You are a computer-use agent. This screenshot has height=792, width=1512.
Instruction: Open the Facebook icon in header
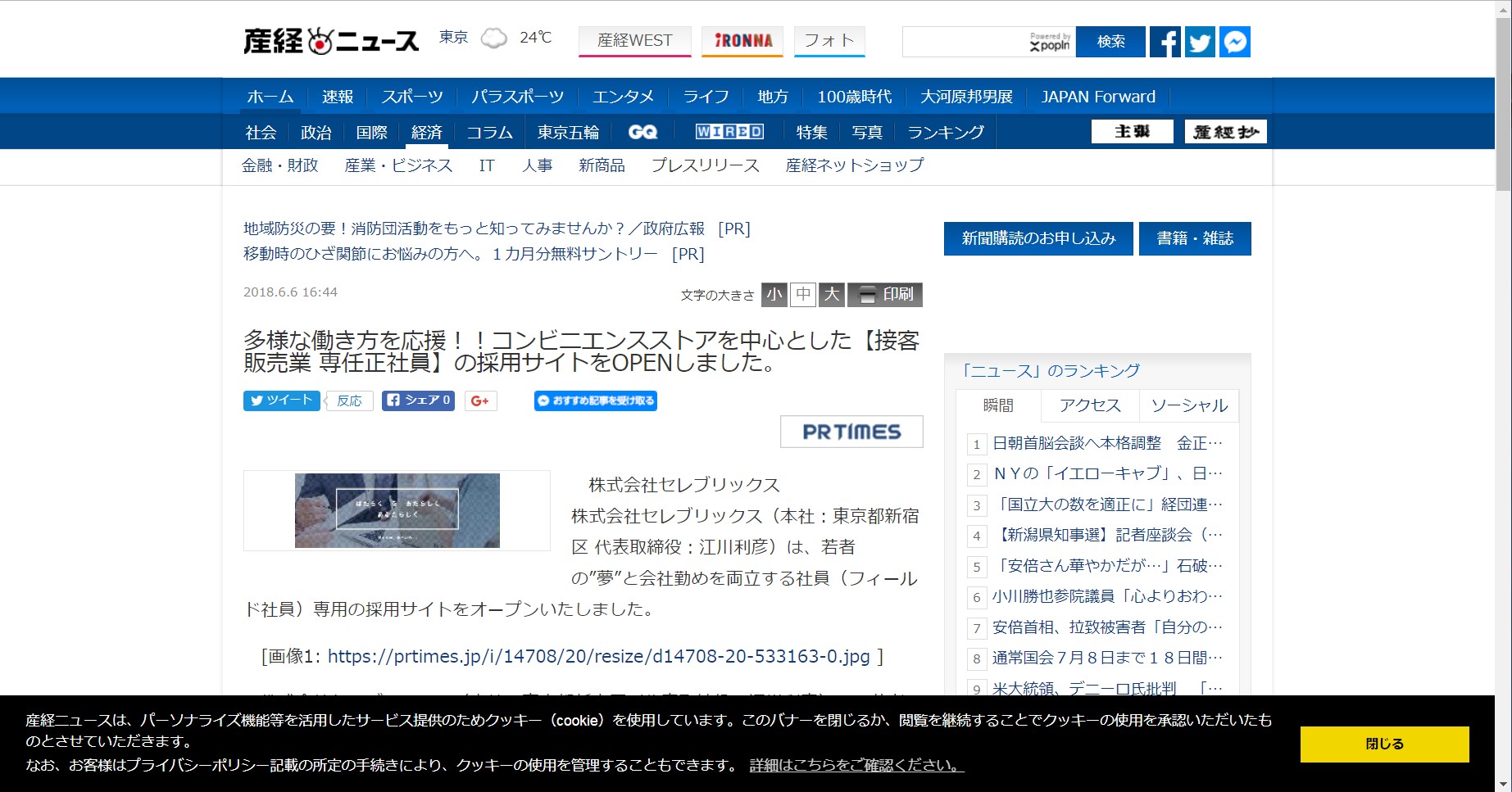coord(1165,42)
